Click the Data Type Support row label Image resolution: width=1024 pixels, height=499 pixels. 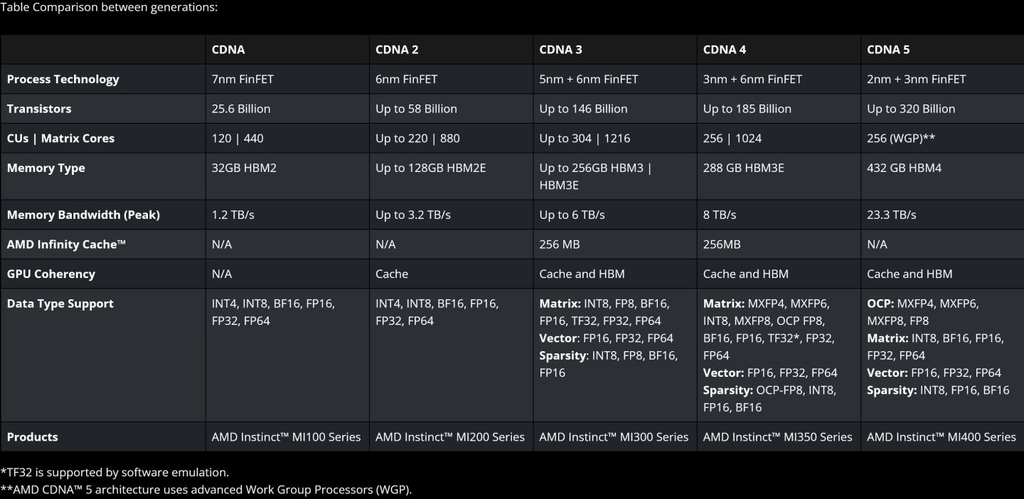tap(60, 304)
